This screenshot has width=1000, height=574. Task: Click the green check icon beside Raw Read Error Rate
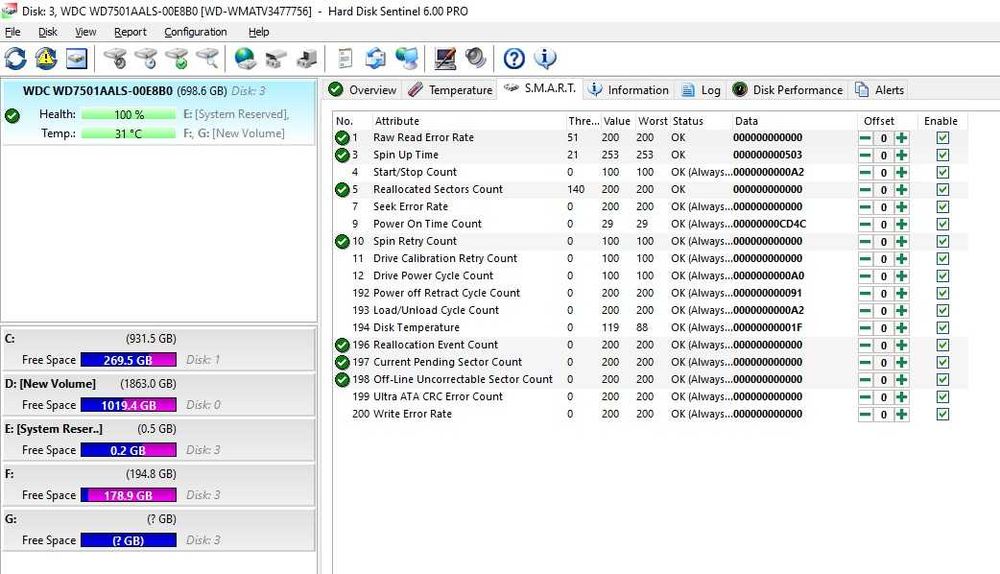pyautogui.click(x=342, y=138)
